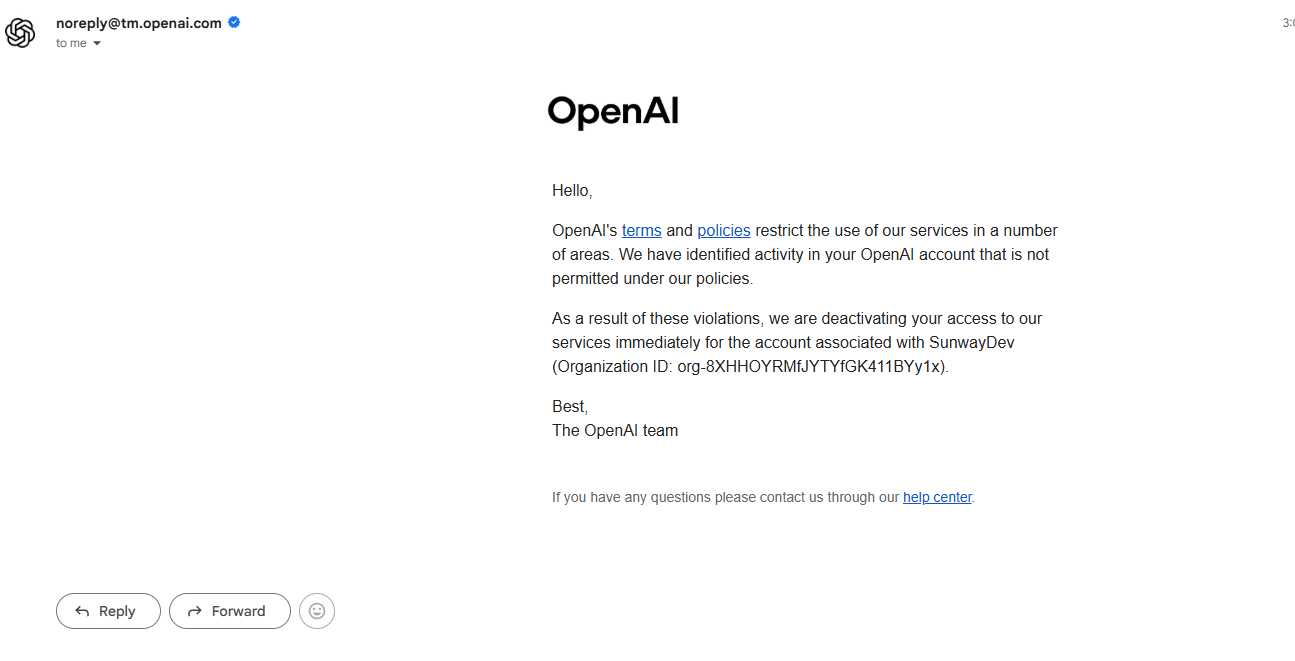Click the "Hello," greeting line
Image resolution: width=1295 pixels, height=661 pixels.
click(572, 190)
